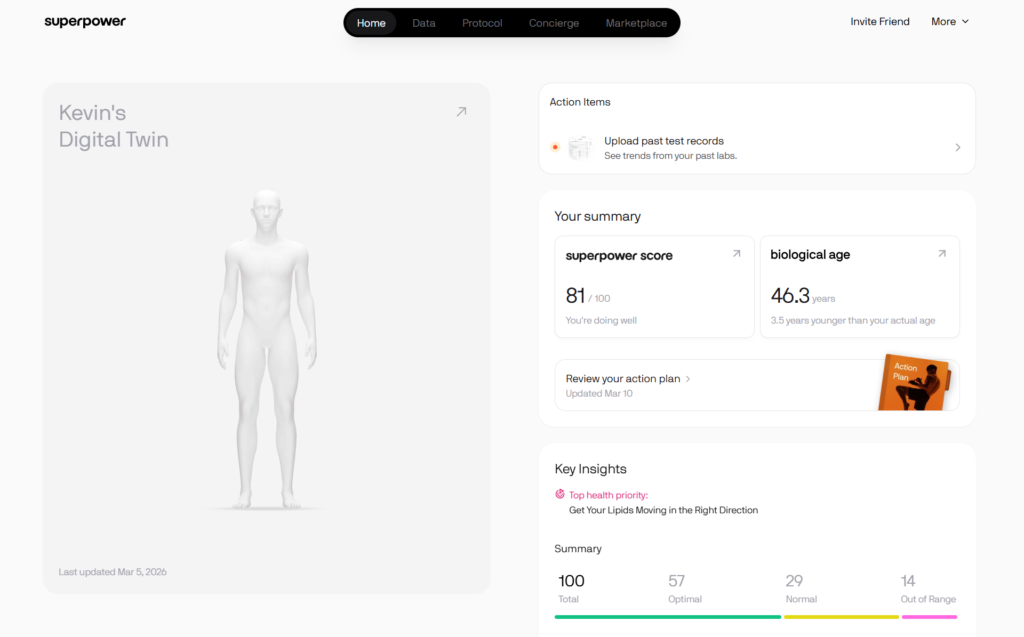Viewport: 1024px width, 637px height.
Task: Go to the Concierge tab
Action: (554, 23)
